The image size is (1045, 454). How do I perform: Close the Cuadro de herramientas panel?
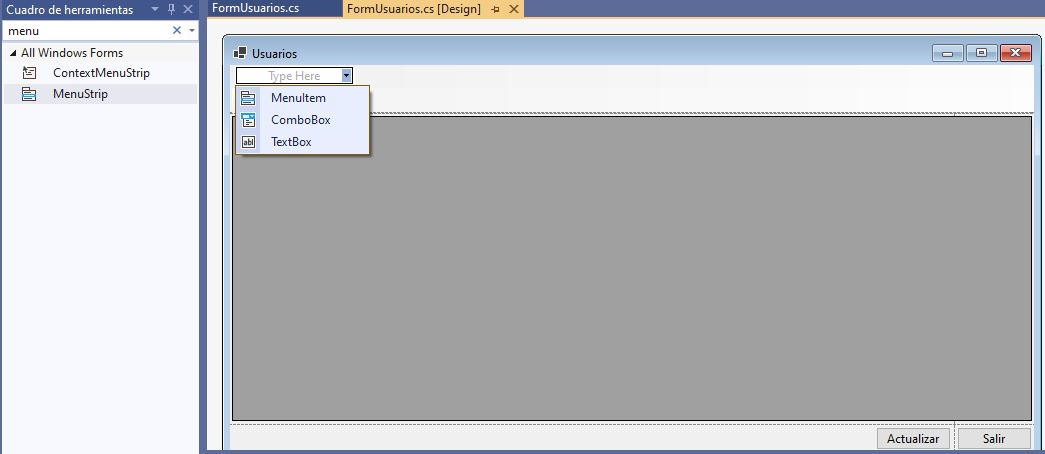pos(188,9)
